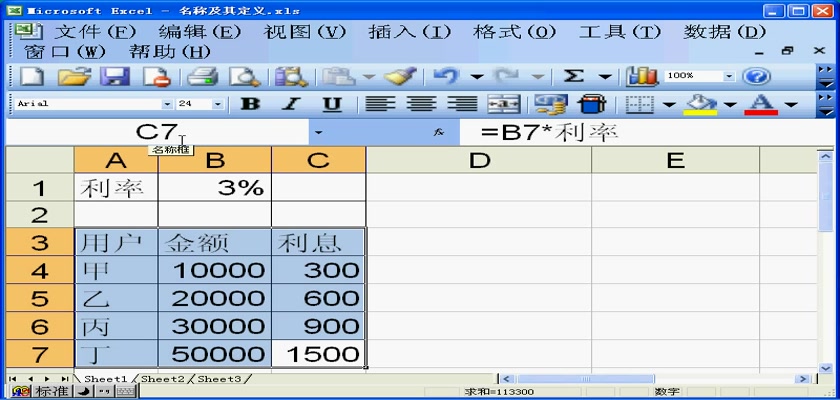Open the font size dropdown showing 24
The width and height of the screenshot is (840, 400).
point(217,104)
